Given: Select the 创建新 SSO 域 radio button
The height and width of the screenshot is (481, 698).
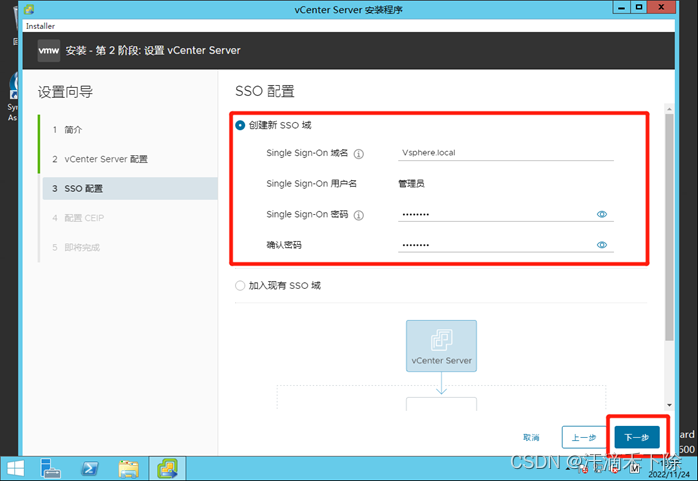Looking at the screenshot, I should [240, 125].
